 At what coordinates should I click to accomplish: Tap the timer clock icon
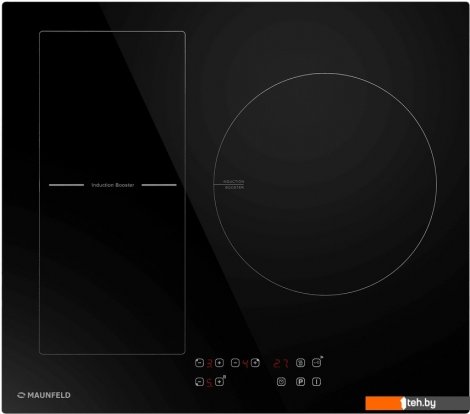pos(281,382)
